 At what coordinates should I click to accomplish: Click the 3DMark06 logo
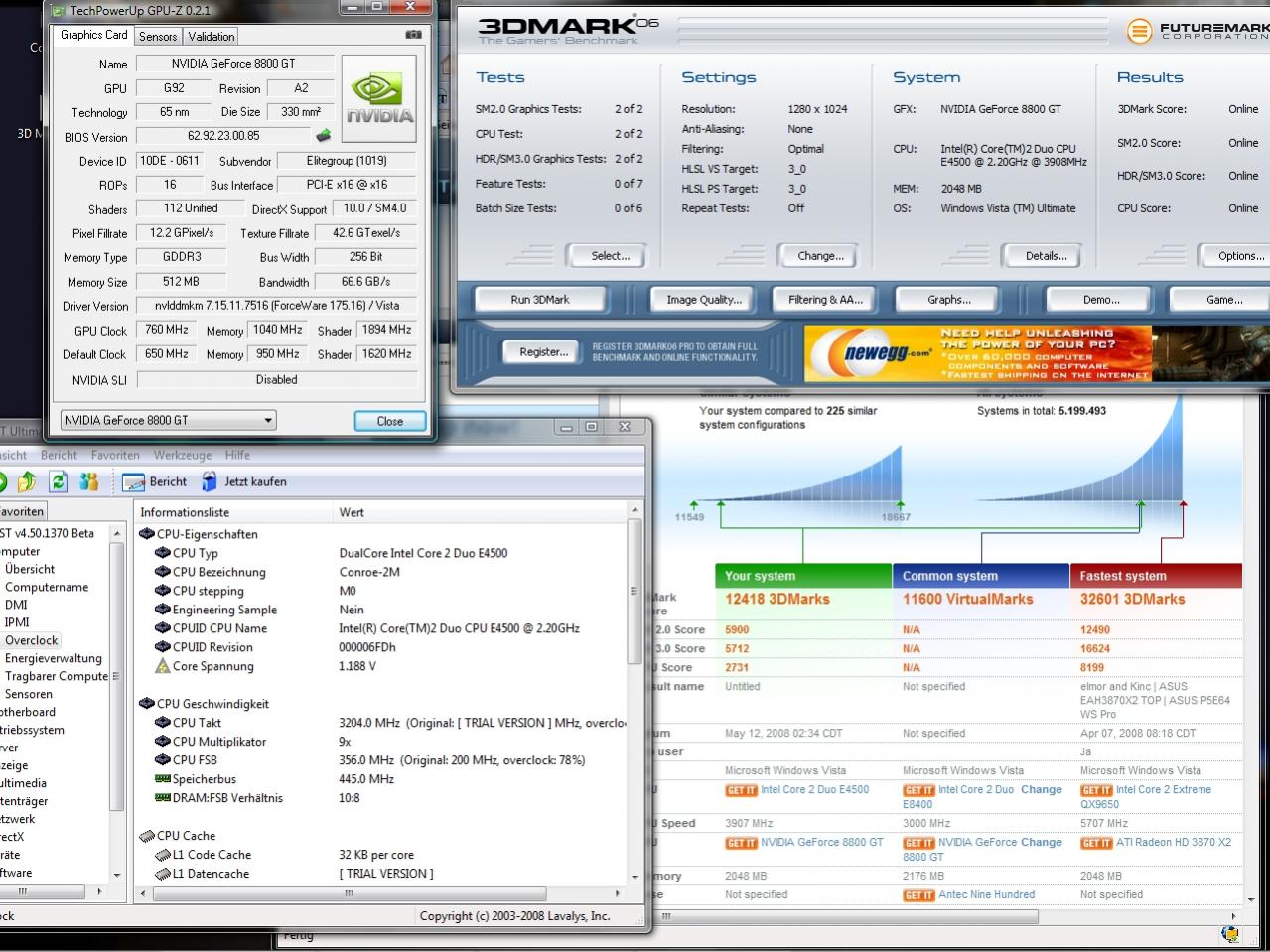coord(568,30)
